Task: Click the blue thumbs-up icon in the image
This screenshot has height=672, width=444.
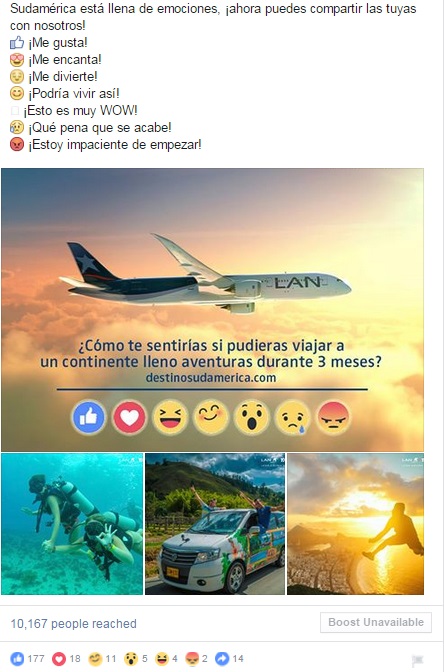Action: point(89,417)
